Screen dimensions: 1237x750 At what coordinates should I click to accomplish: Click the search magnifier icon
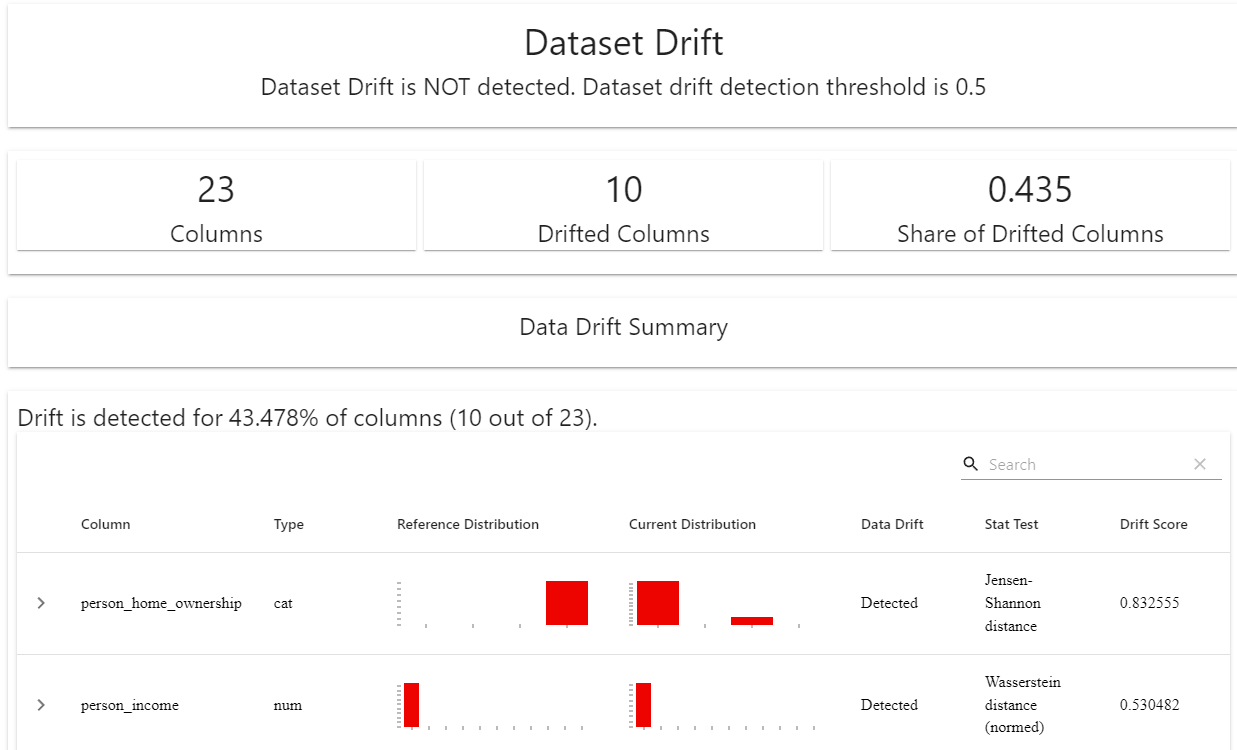point(970,464)
